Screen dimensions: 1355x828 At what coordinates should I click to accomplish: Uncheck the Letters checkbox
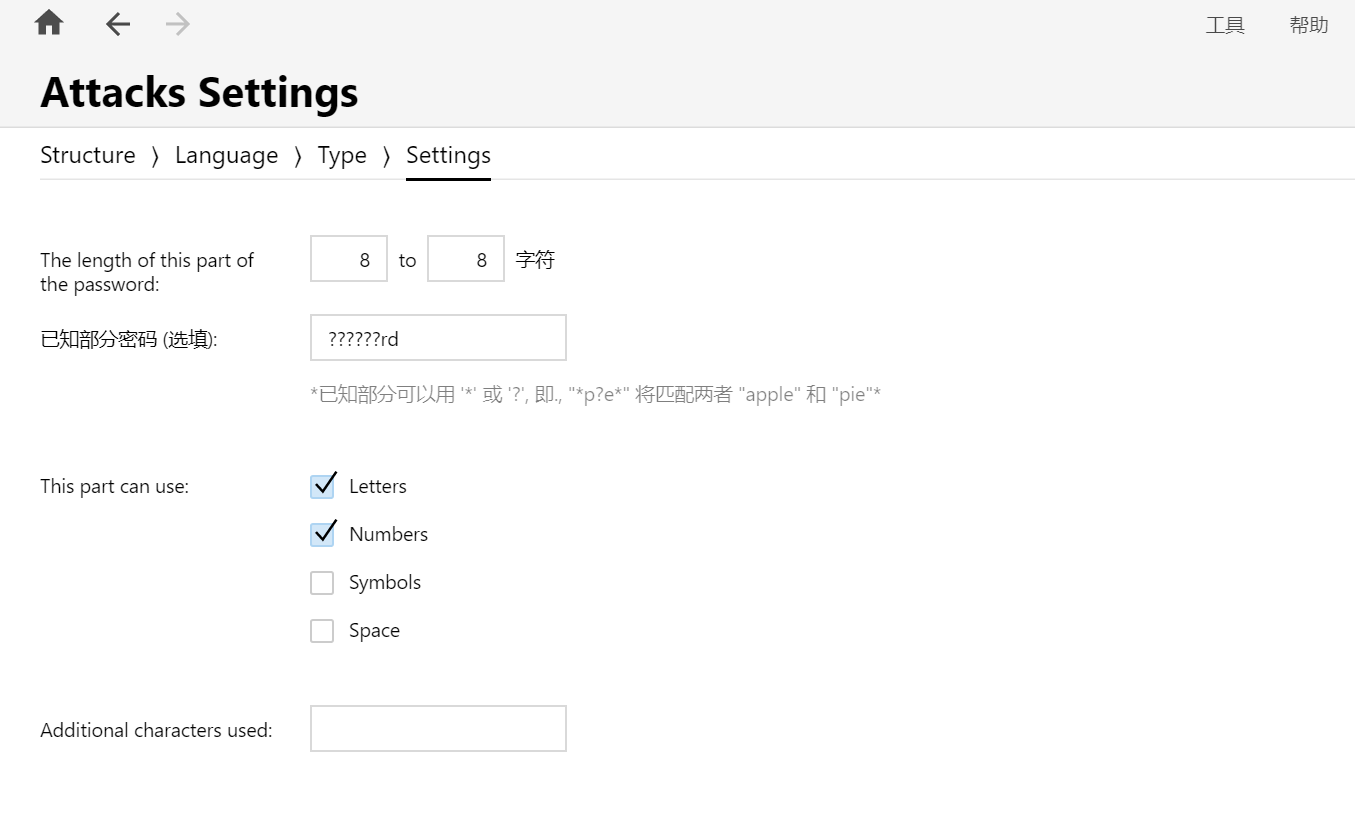click(322, 487)
